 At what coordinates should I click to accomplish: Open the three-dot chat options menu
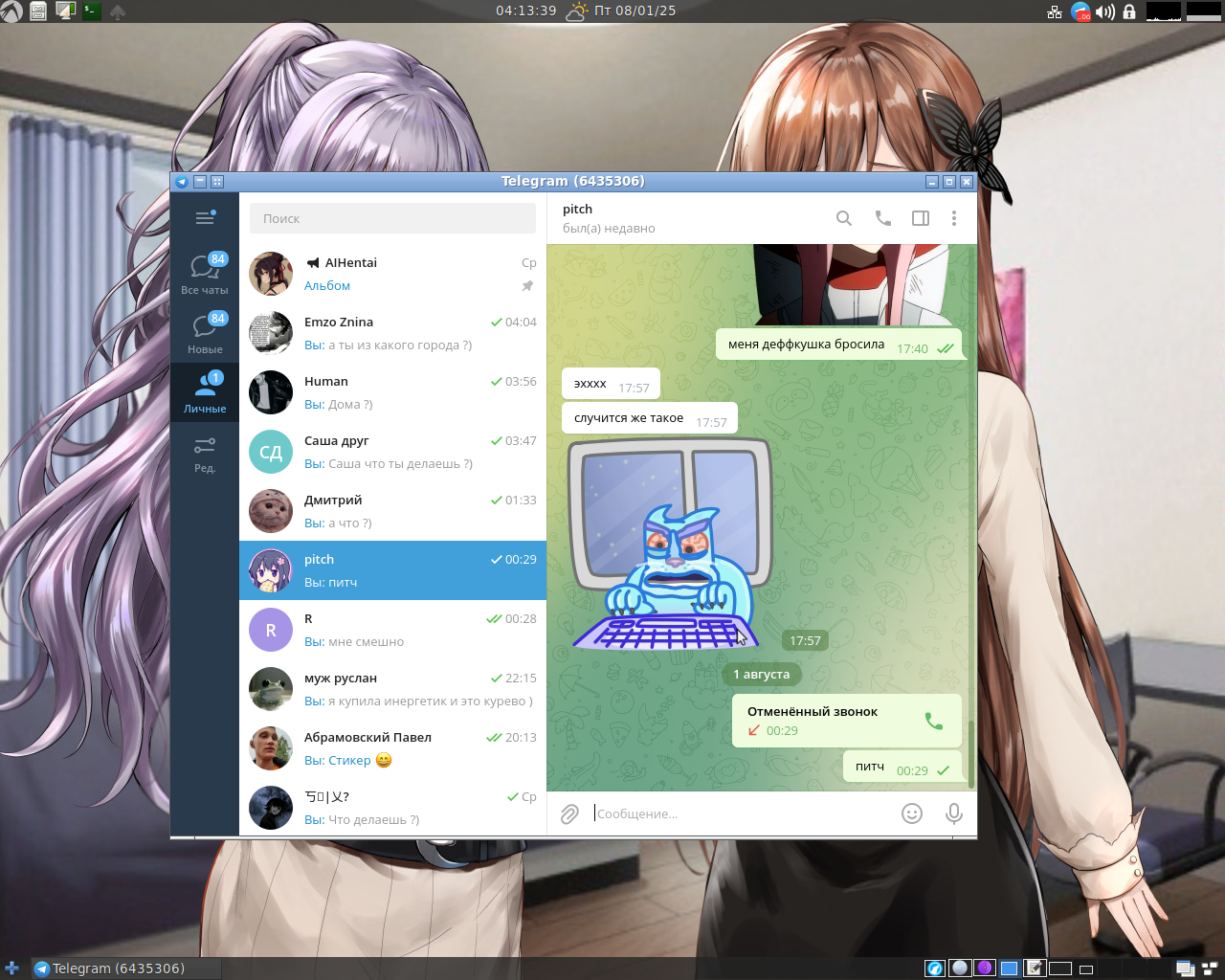954,218
